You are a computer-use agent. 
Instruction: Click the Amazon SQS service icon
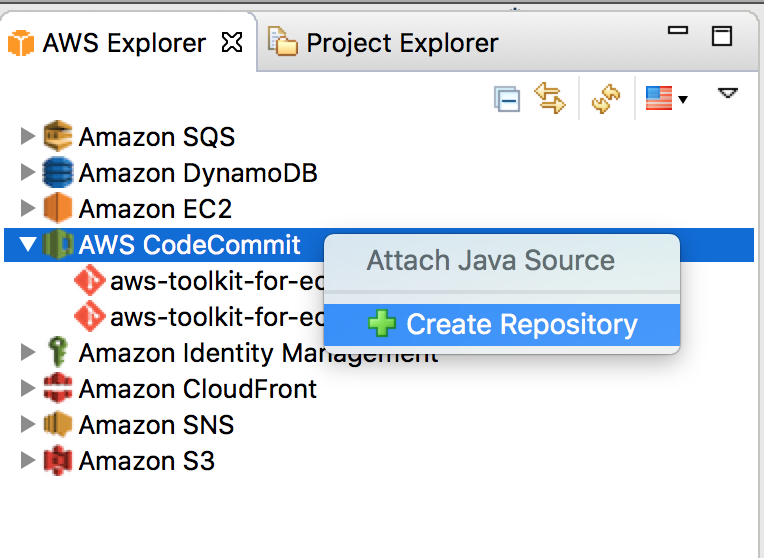(x=59, y=136)
